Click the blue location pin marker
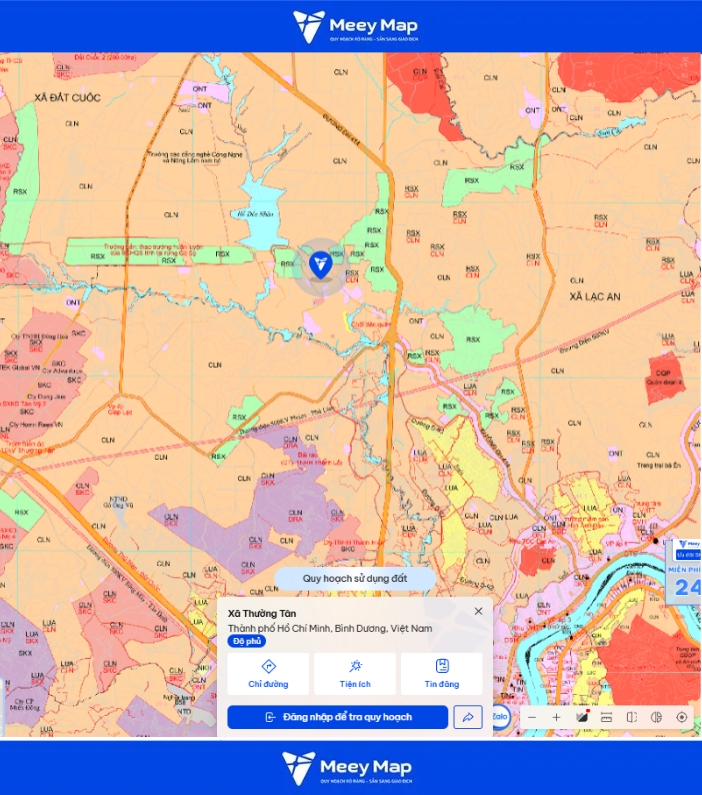 [321, 265]
